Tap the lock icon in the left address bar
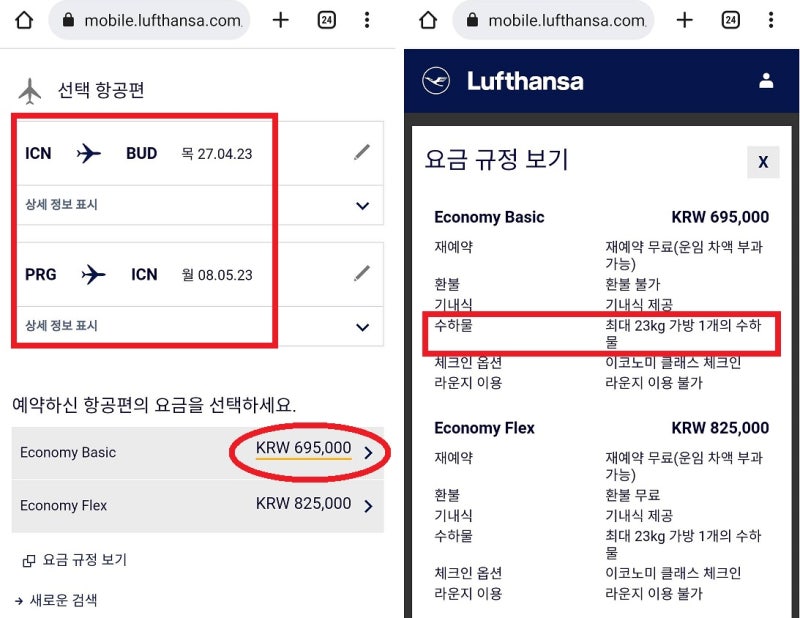The height and width of the screenshot is (618, 800). [68, 20]
